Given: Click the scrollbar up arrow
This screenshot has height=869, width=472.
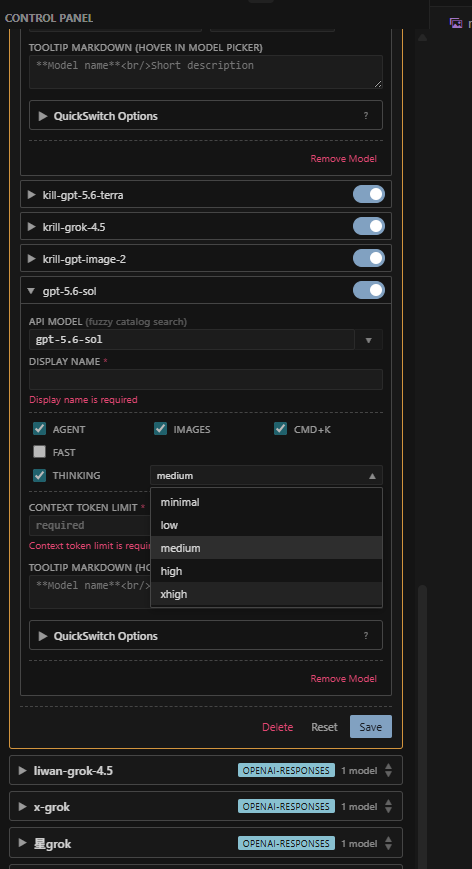Looking at the screenshot, I should (x=423, y=38).
